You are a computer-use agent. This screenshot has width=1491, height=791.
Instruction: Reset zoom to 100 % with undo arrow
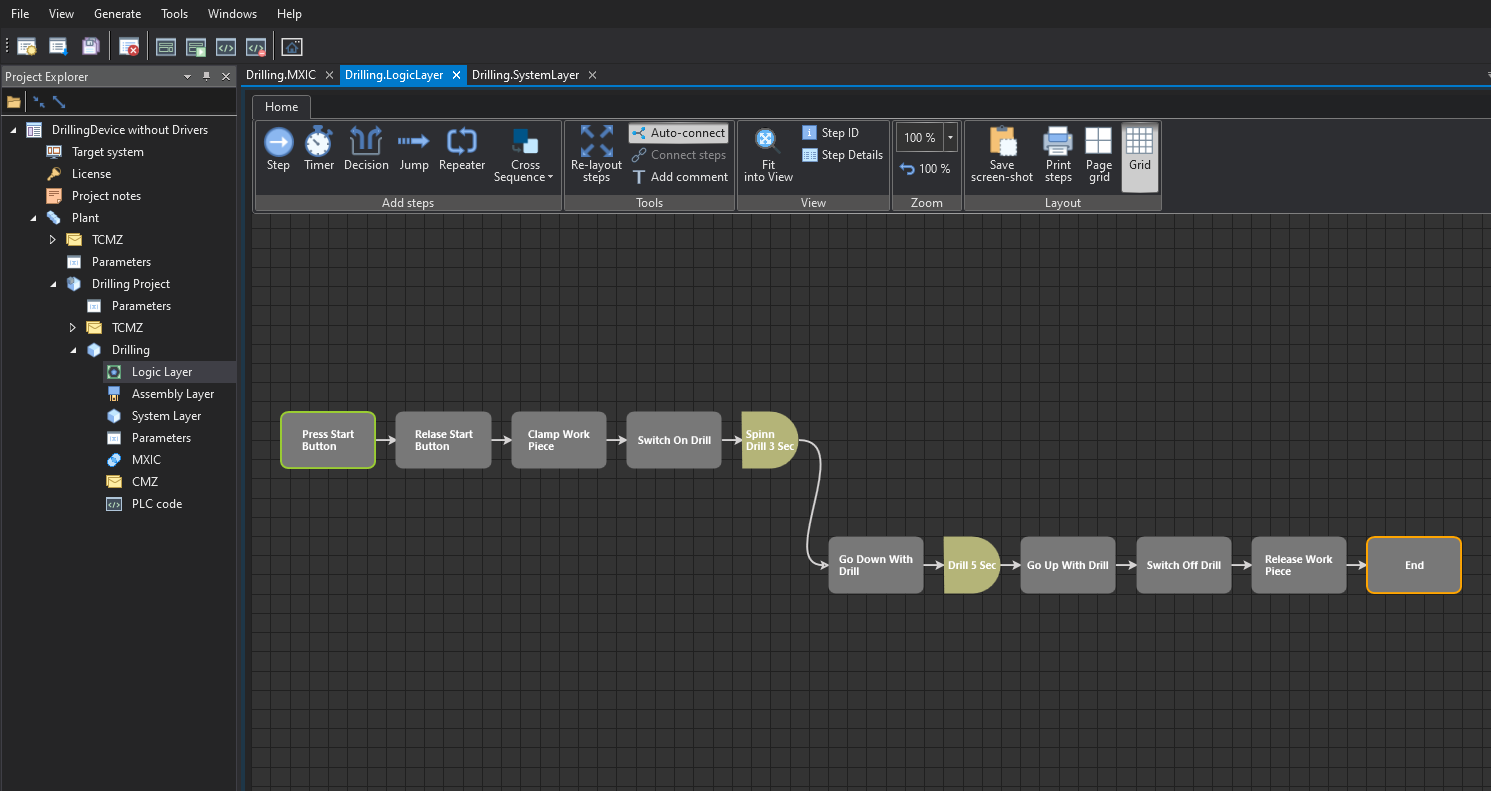tap(925, 169)
